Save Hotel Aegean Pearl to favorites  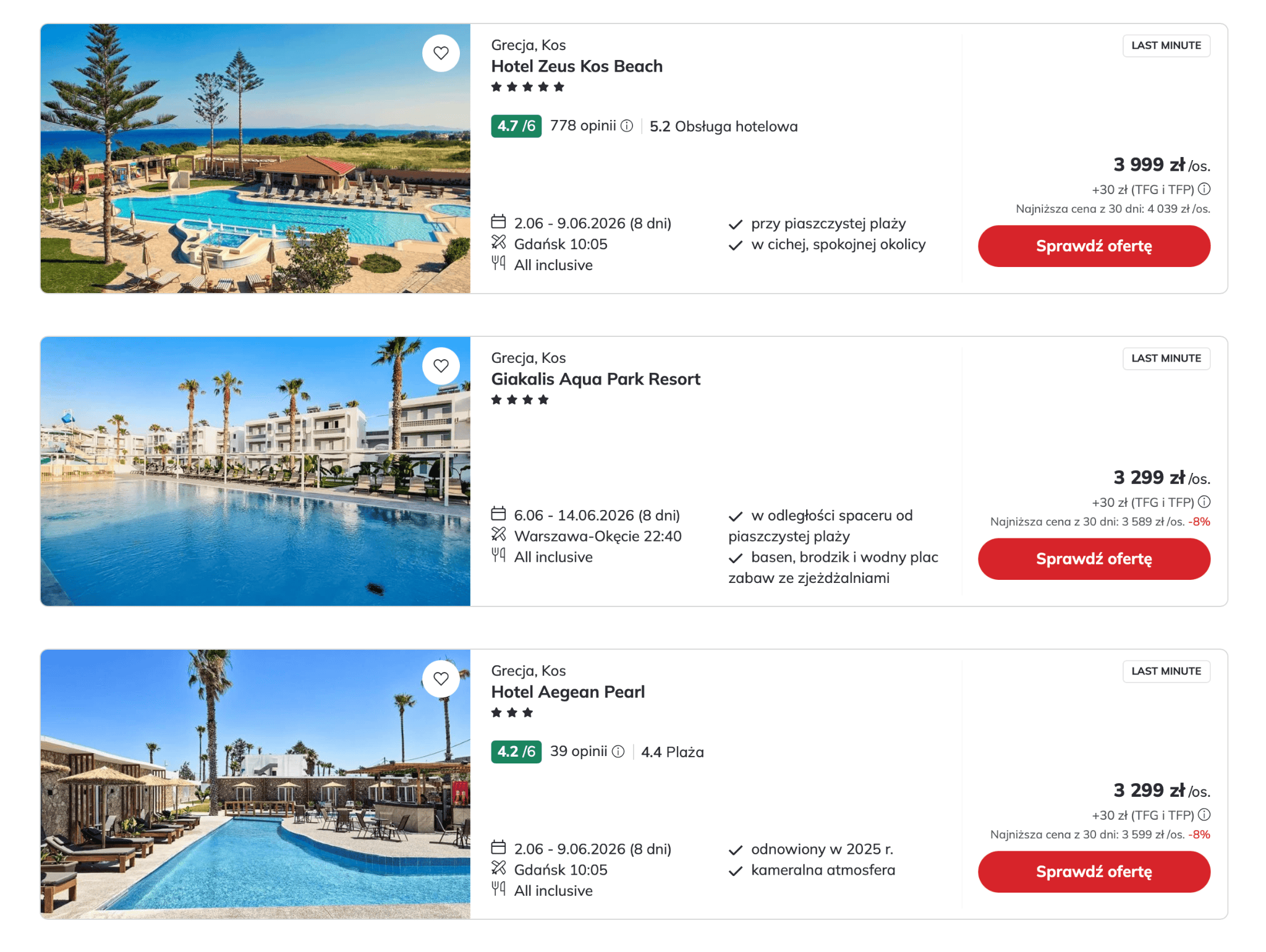441,679
